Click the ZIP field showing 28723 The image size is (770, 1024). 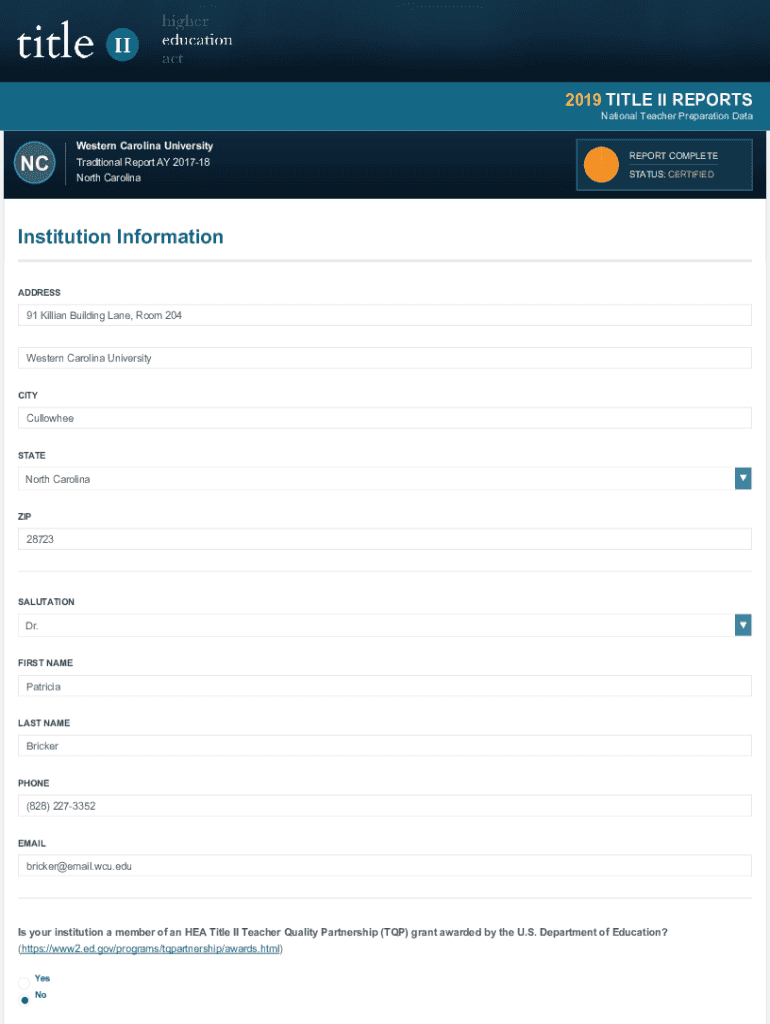[384, 539]
